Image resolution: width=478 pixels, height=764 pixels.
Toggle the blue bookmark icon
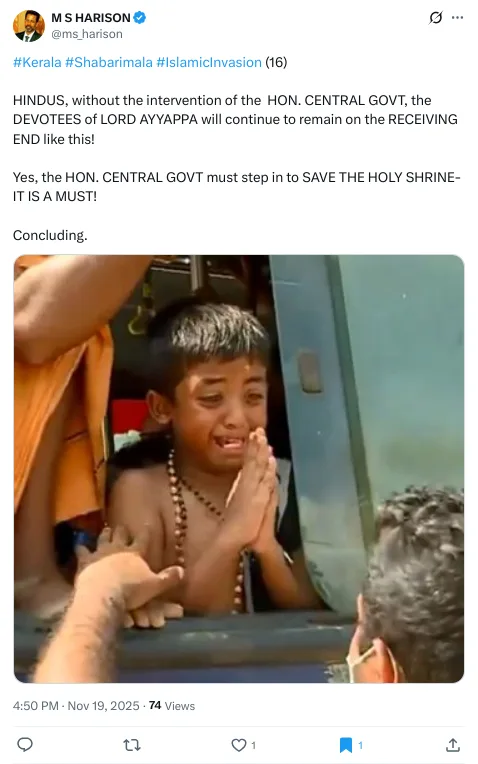pyautogui.click(x=345, y=745)
